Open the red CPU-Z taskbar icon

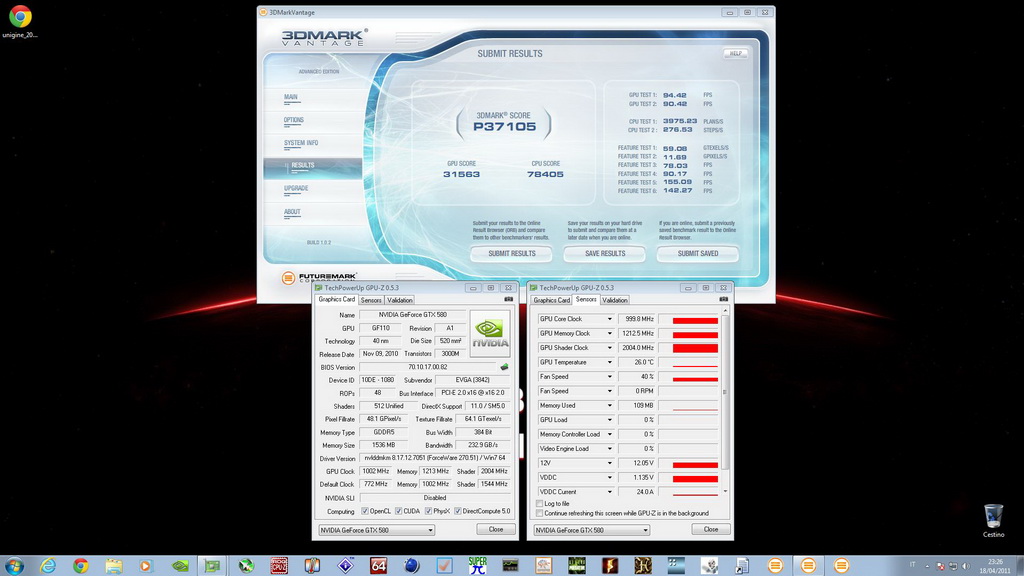279,566
